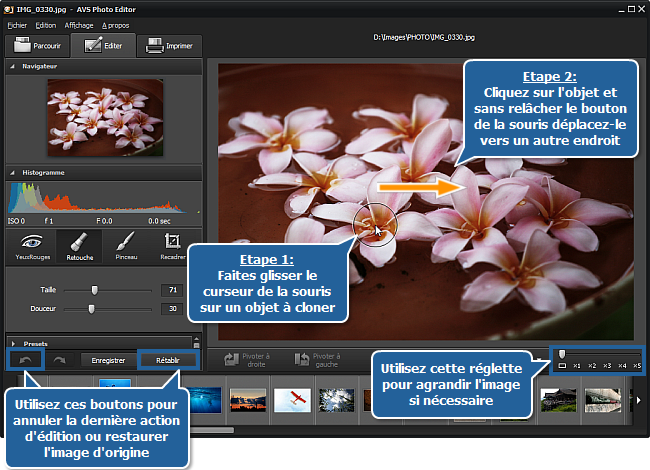This screenshot has width=650, height=470.
Task: Click the Taille slider handle
Action: (x=94, y=290)
